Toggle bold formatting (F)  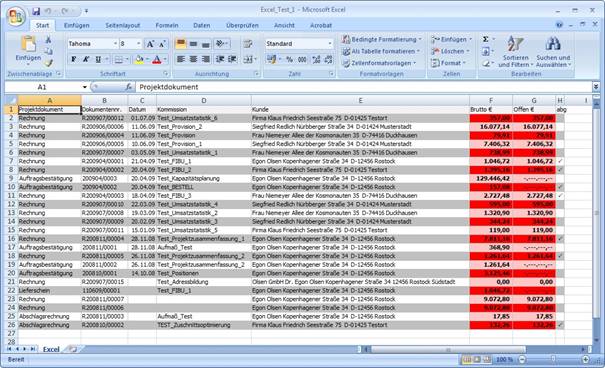[73, 59]
